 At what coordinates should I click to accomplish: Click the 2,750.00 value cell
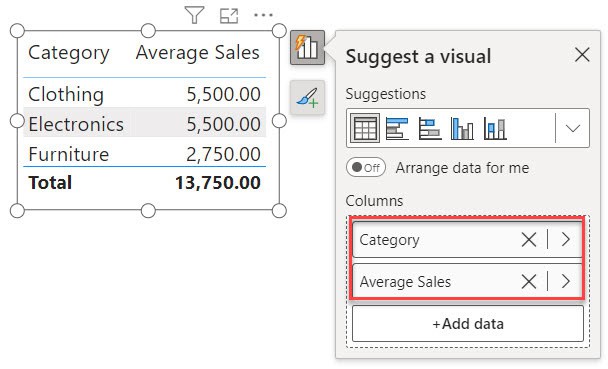pos(223,154)
